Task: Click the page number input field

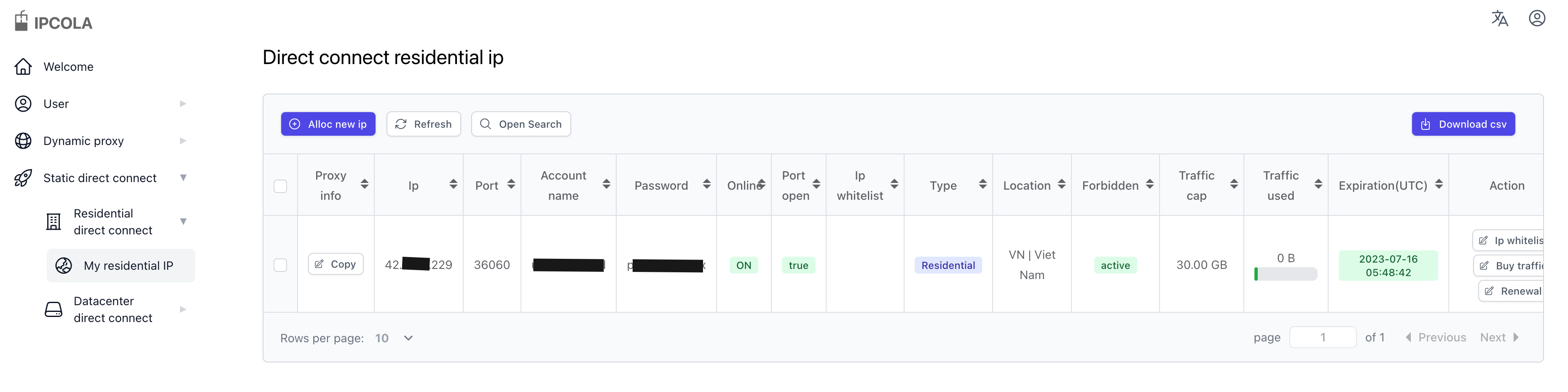Action: (1322, 337)
